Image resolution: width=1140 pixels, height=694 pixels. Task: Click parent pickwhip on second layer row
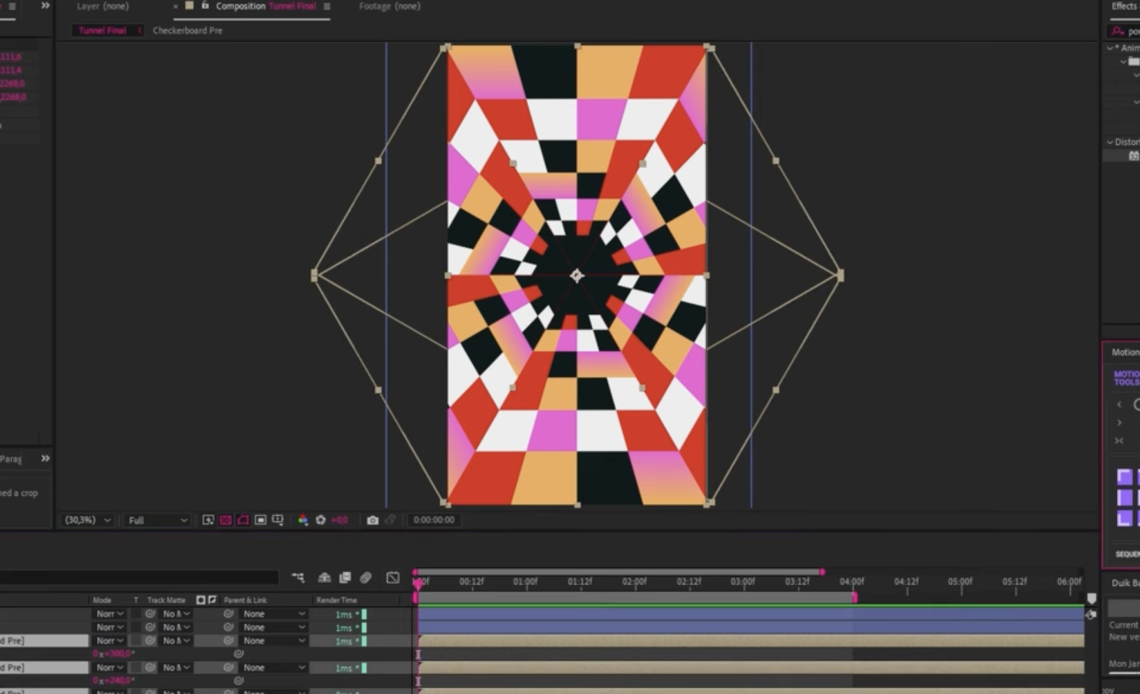pyautogui.click(x=228, y=627)
